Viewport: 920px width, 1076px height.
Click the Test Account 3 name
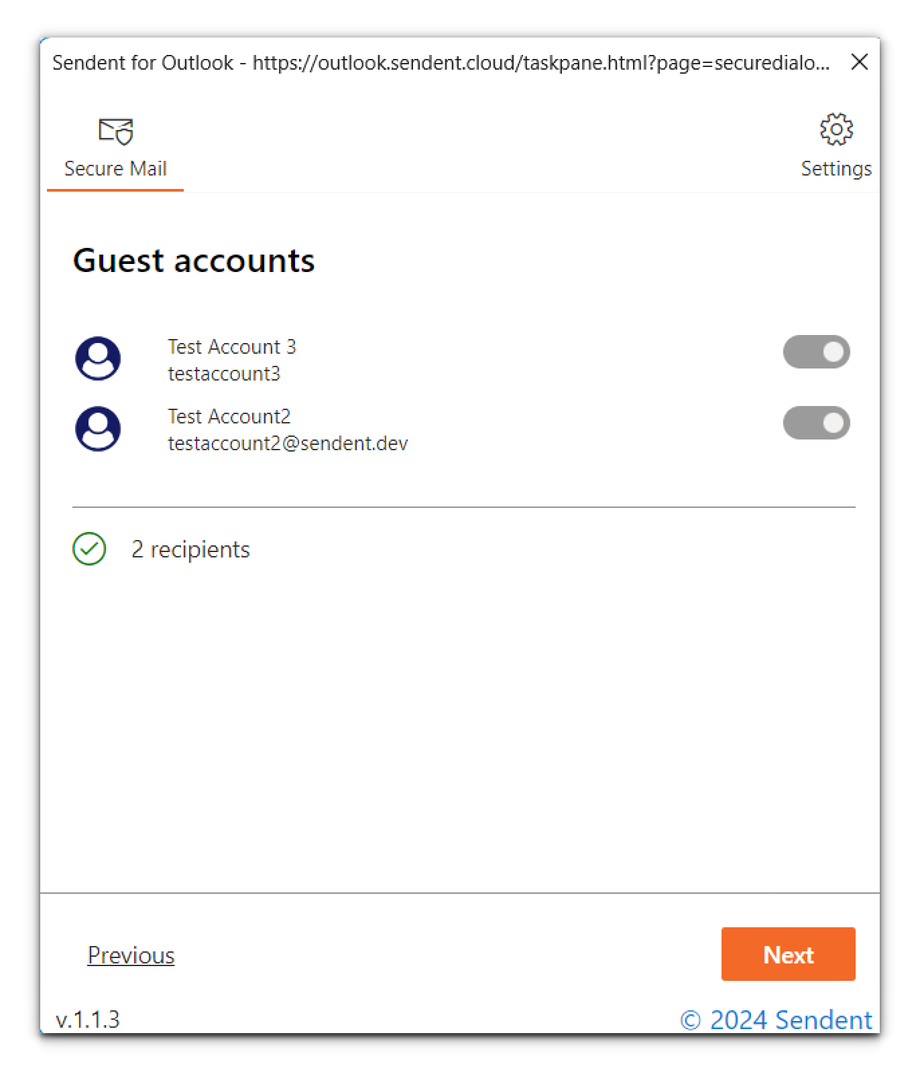click(x=232, y=347)
